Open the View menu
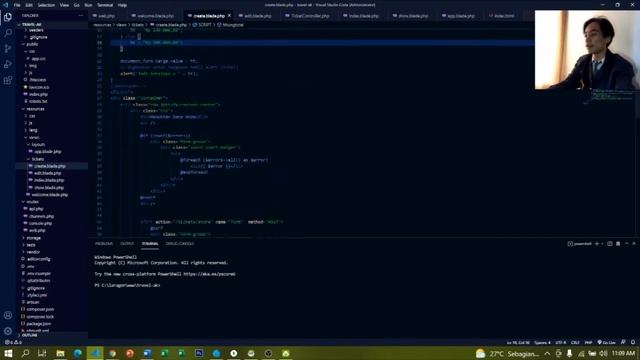This screenshot has width=640, height=360. 64,5
